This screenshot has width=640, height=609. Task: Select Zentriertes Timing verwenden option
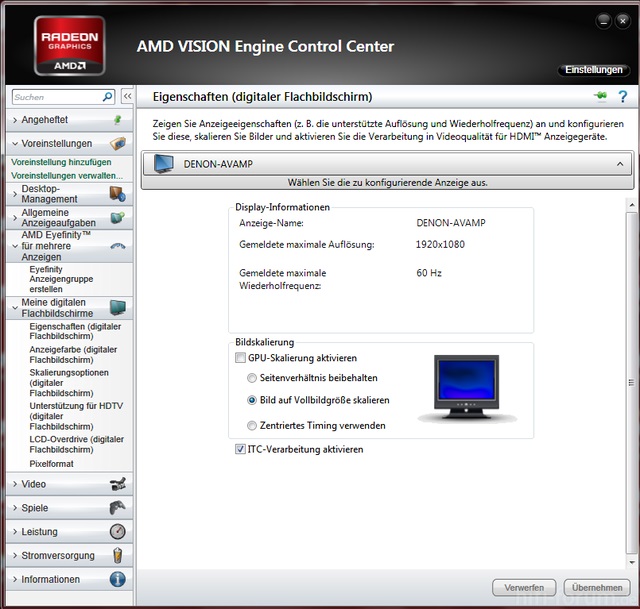click(x=252, y=426)
